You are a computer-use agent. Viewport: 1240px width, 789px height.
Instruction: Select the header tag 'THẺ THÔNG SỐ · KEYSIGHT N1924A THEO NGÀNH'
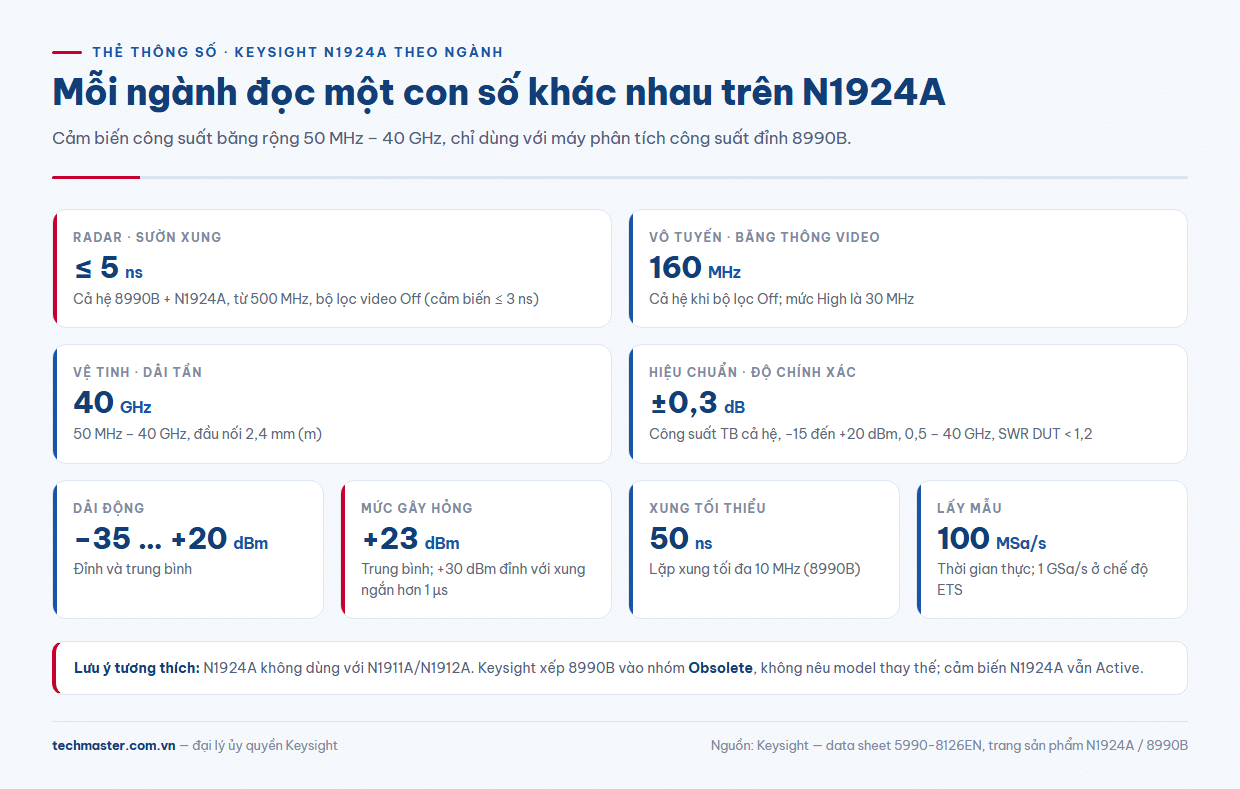click(x=297, y=52)
